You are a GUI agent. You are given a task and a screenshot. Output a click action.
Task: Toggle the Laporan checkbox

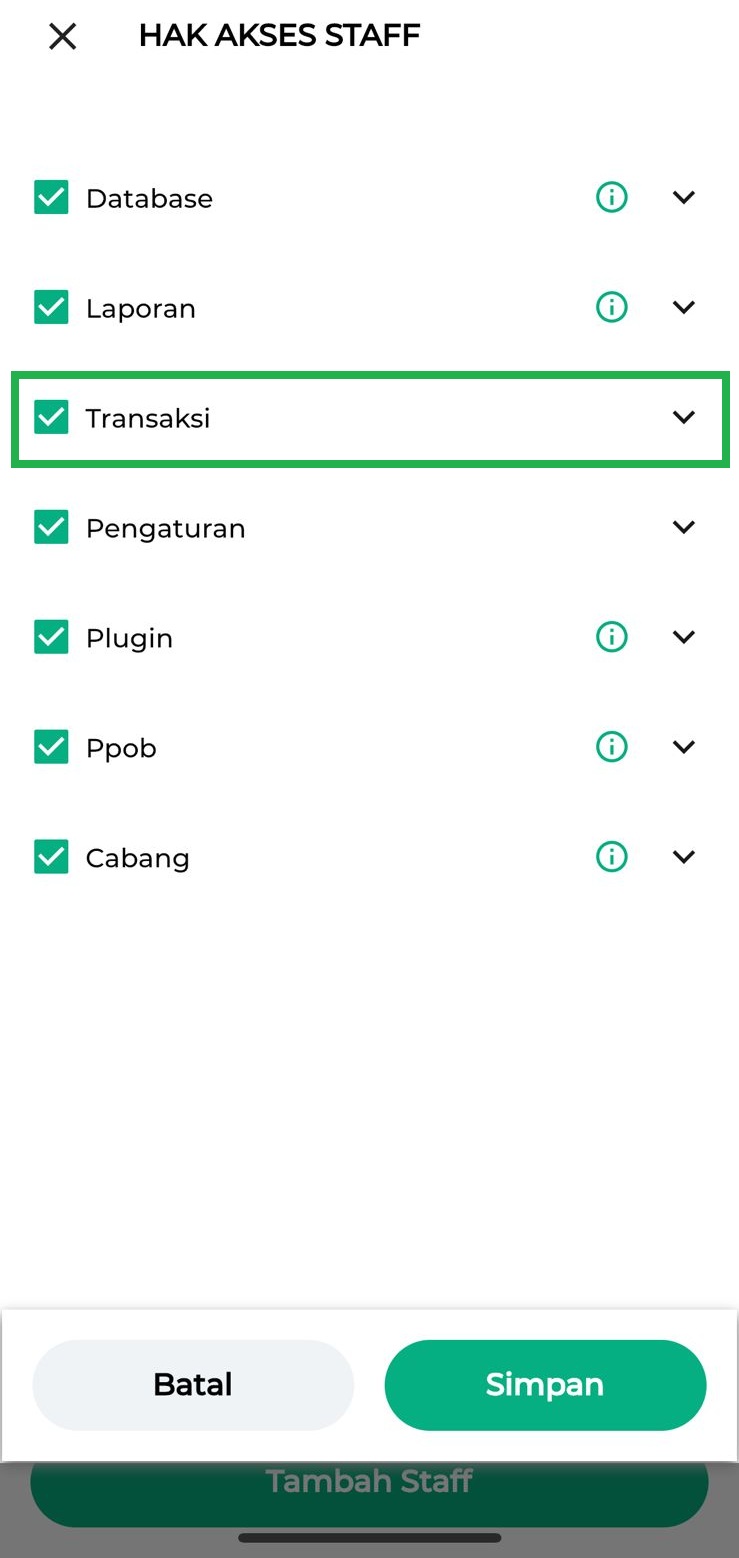click(51, 308)
